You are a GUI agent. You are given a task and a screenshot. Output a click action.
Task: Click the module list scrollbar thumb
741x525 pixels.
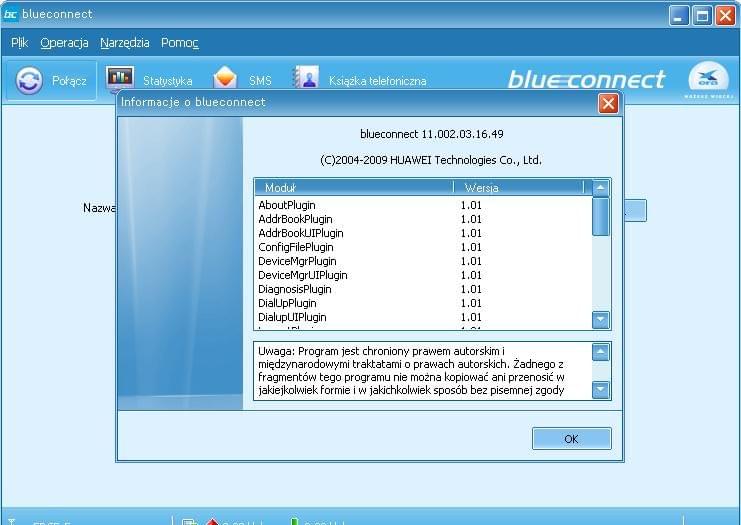point(600,216)
